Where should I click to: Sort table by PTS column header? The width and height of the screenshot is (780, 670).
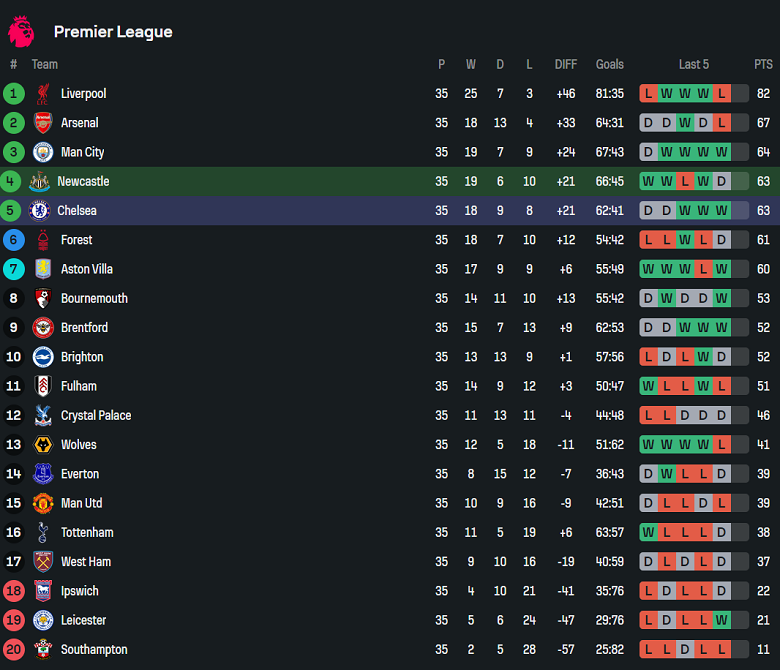click(763, 65)
